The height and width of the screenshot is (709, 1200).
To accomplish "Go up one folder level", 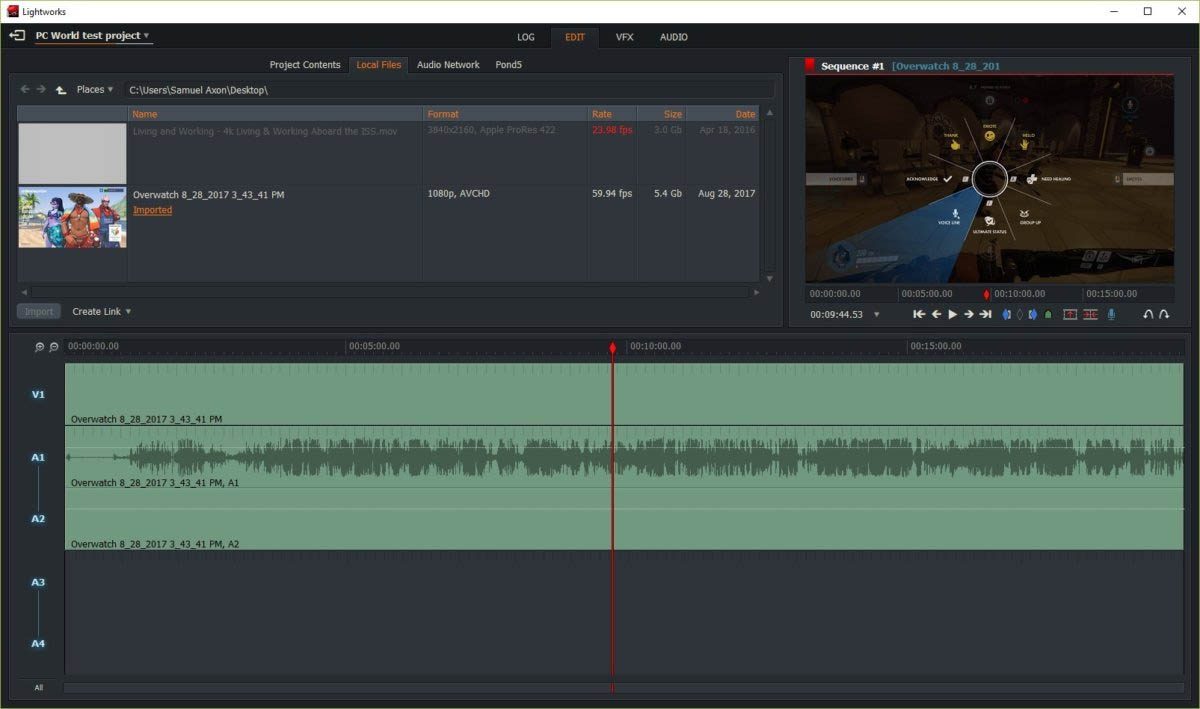I will (60, 89).
